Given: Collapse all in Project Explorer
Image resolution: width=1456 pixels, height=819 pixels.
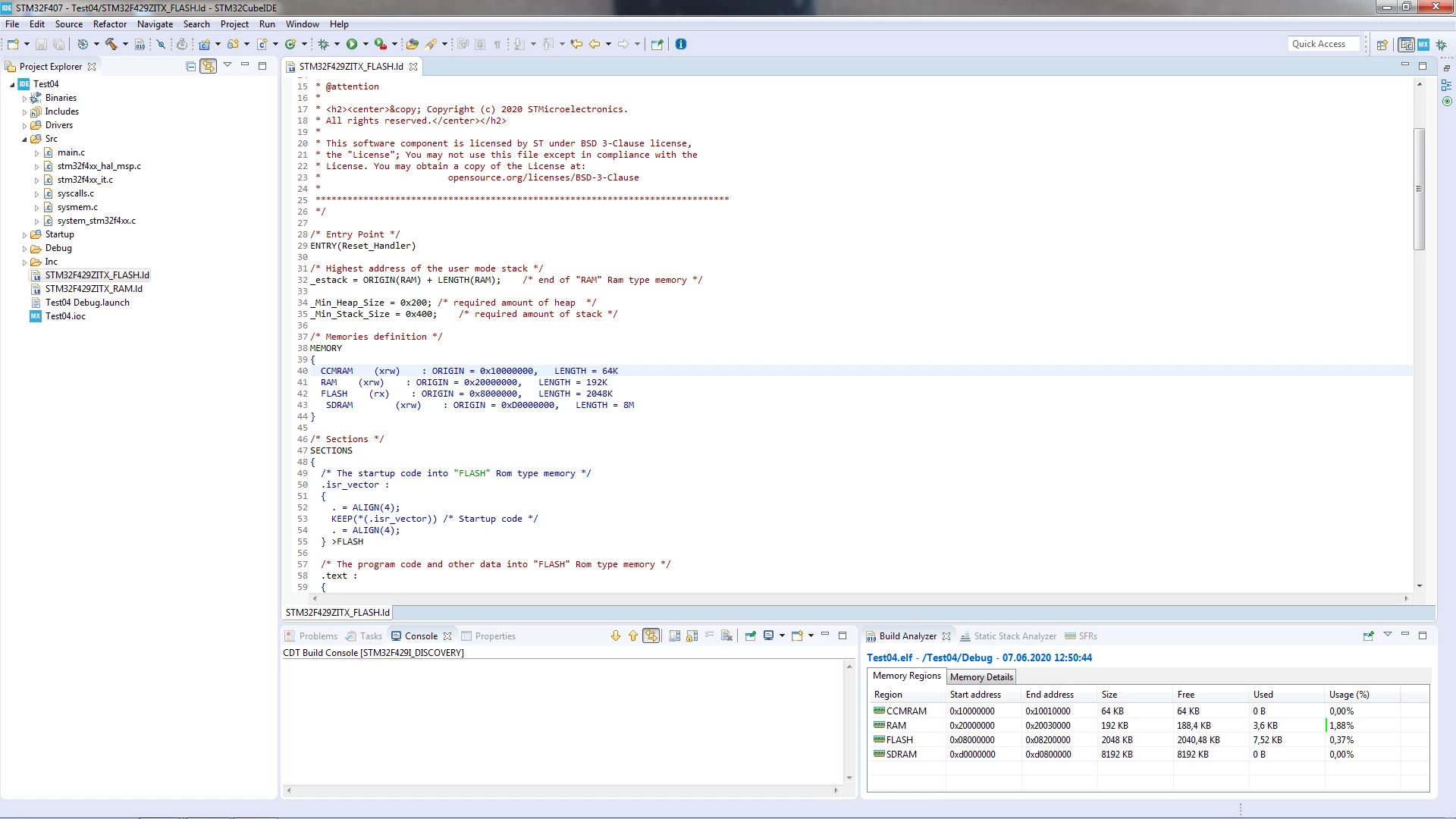Looking at the screenshot, I should (x=191, y=66).
